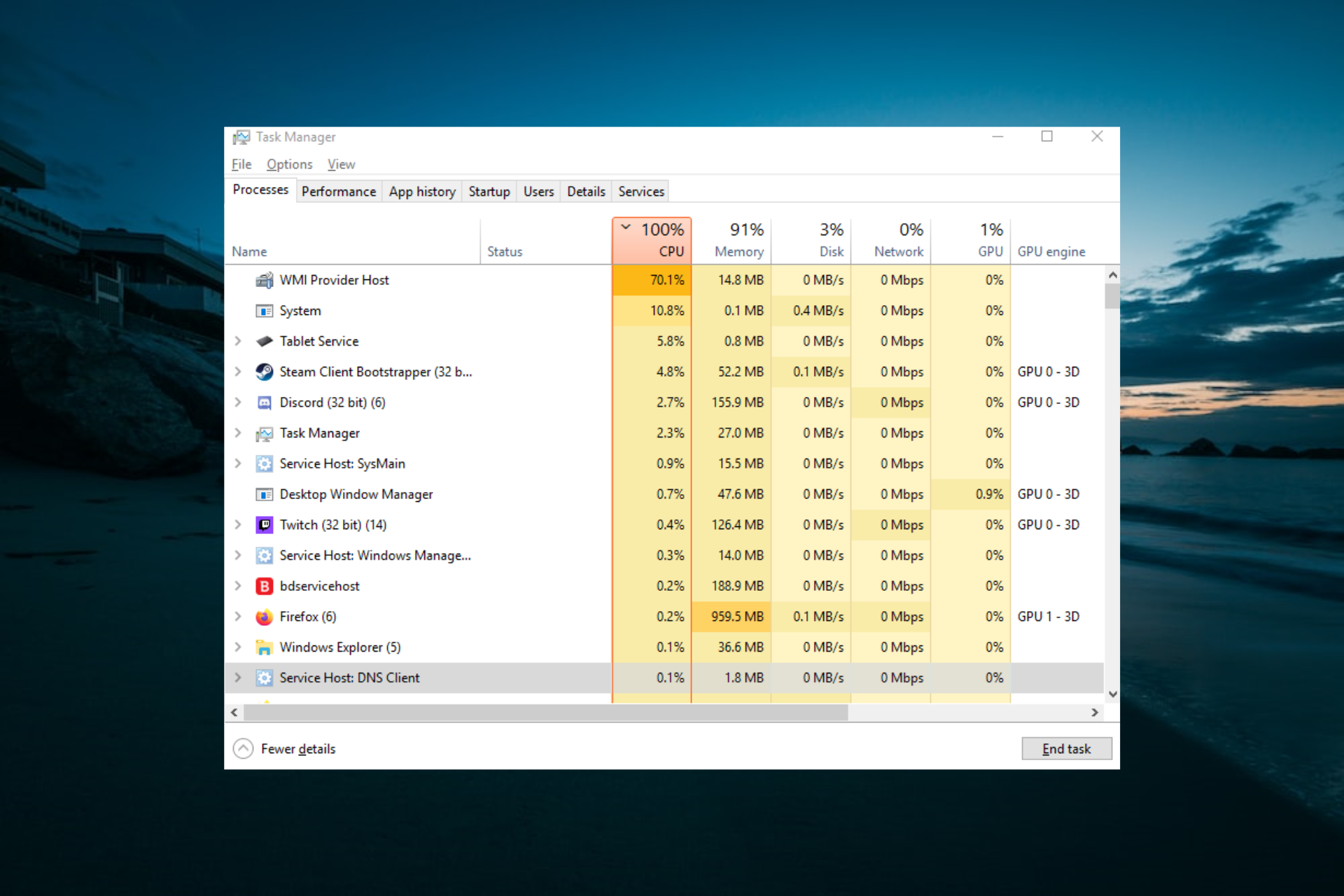Click the System process icon
The height and width of the screenshot is (896, 1344).
tap(265, 311)
